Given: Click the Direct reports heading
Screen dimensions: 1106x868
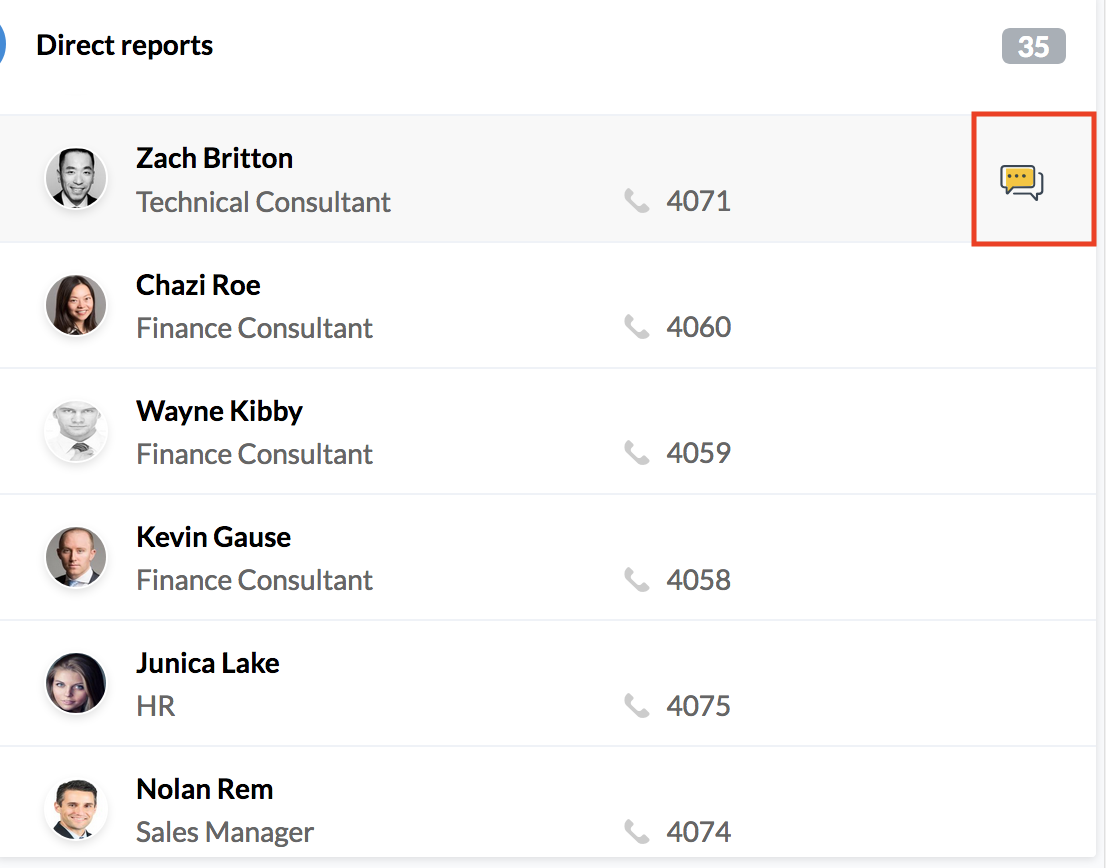Looking at the screenshot, I should pyautogui.click(x=124, y=45).
